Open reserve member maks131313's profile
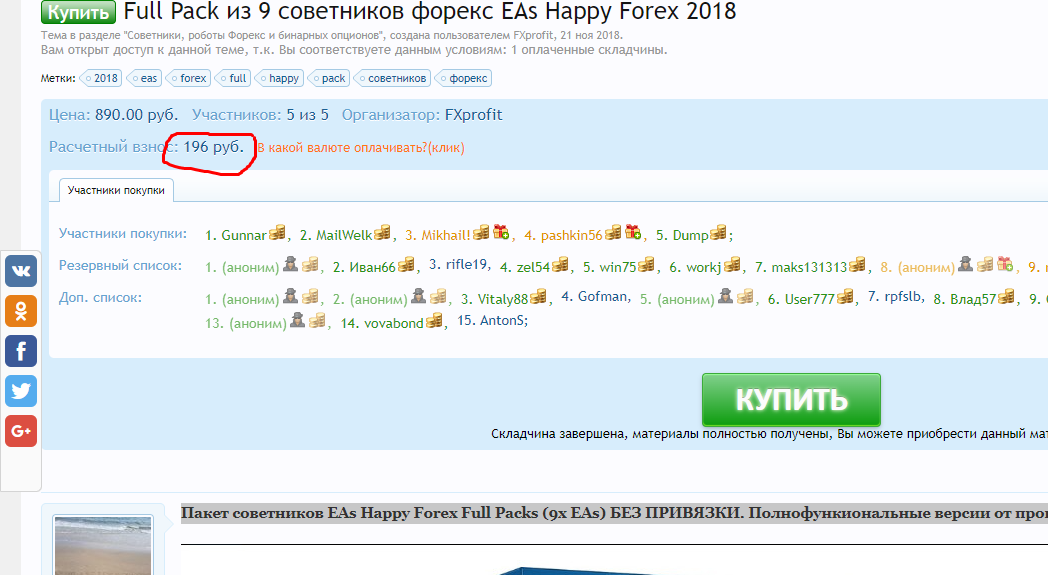1048x575 pixels. (x=809, y=267)
